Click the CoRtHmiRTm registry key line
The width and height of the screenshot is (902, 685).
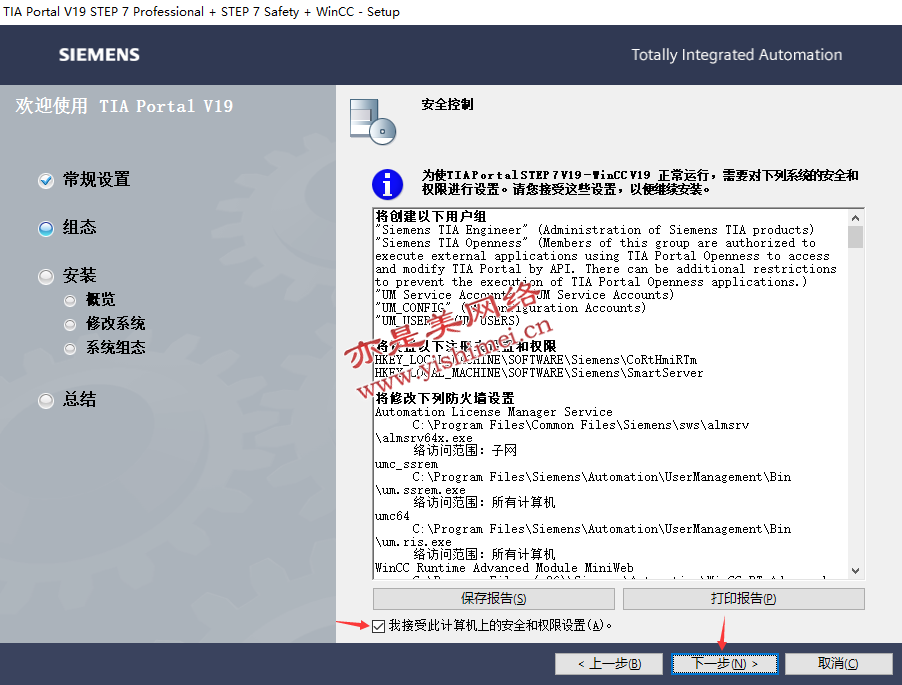point(536,360)
